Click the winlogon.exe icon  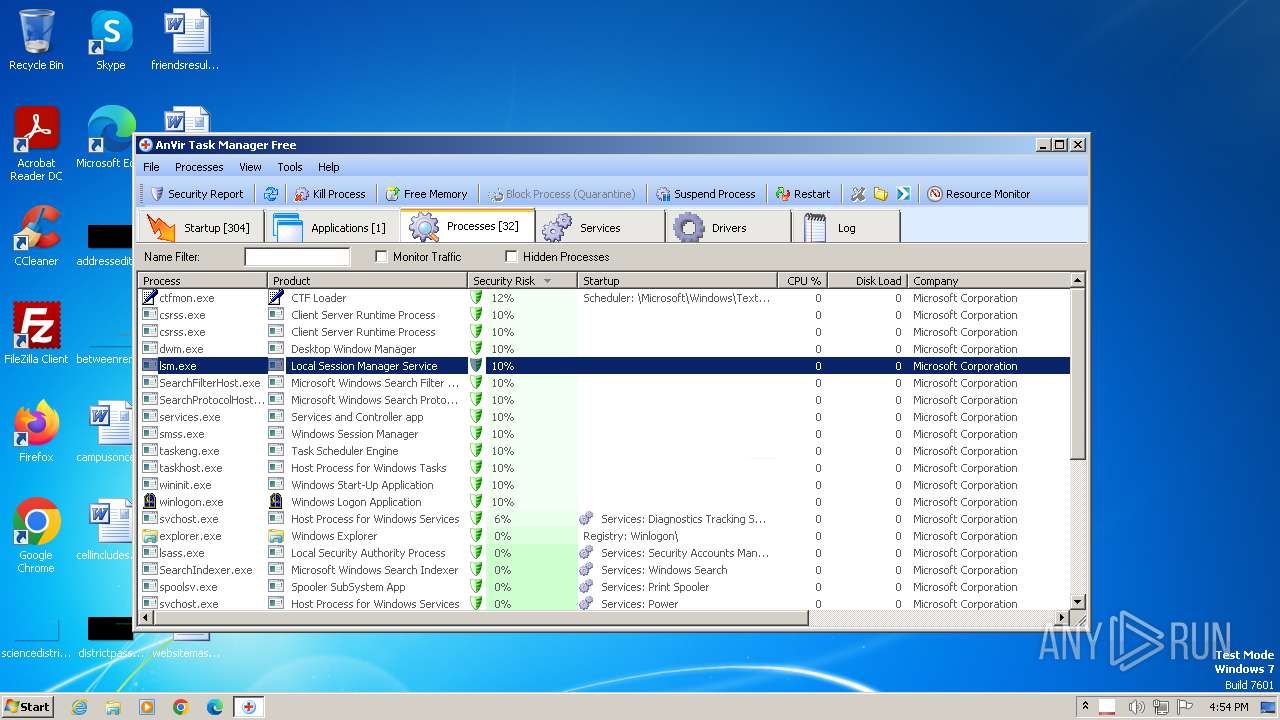[150, 502]
